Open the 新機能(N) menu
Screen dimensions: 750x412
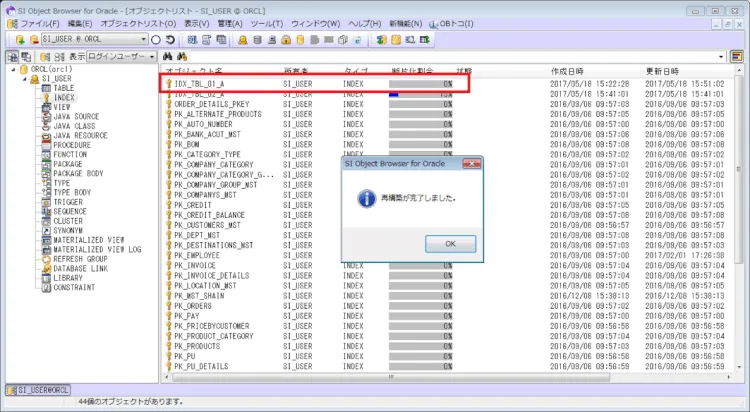[406, 23]
